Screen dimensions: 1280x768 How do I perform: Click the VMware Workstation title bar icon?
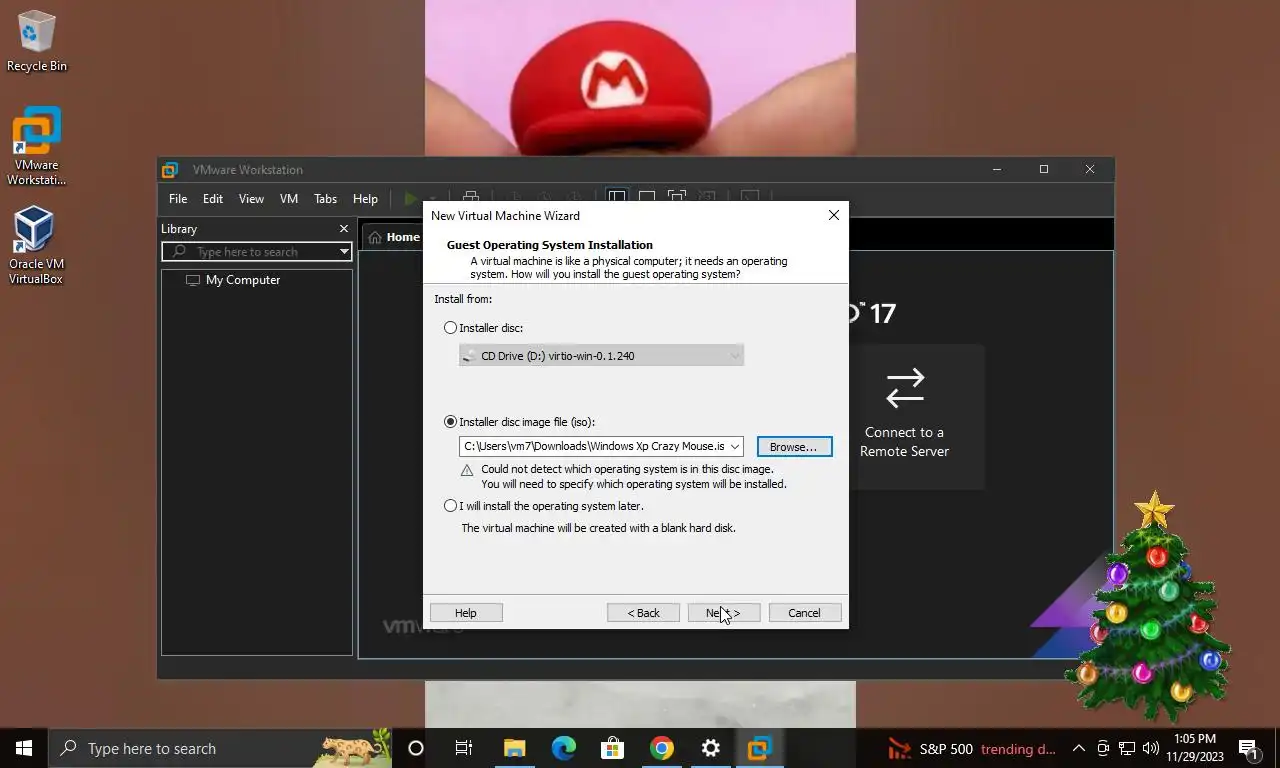coord(170,170)
